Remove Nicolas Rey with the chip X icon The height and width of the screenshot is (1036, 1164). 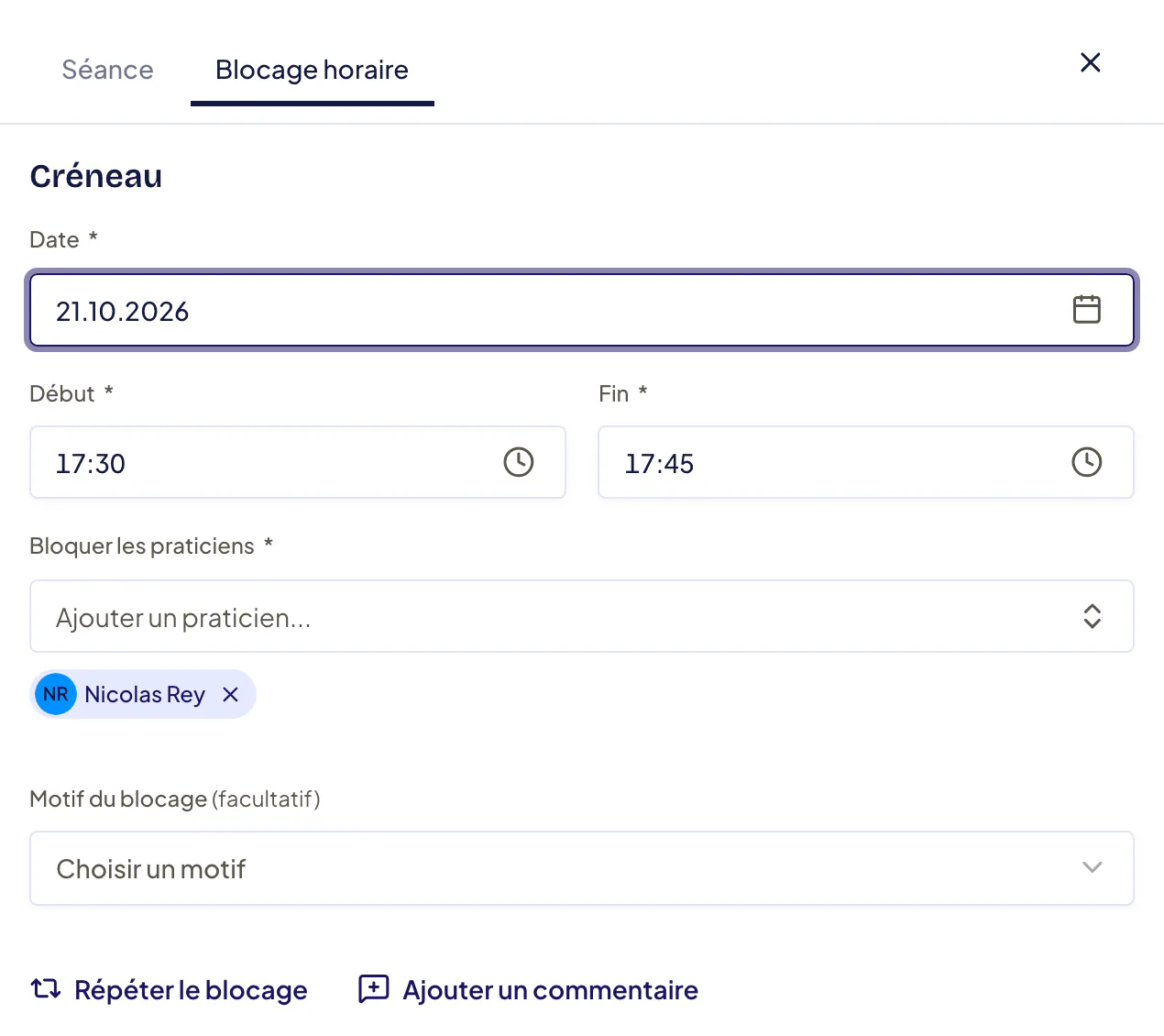(x=230, y=695)
